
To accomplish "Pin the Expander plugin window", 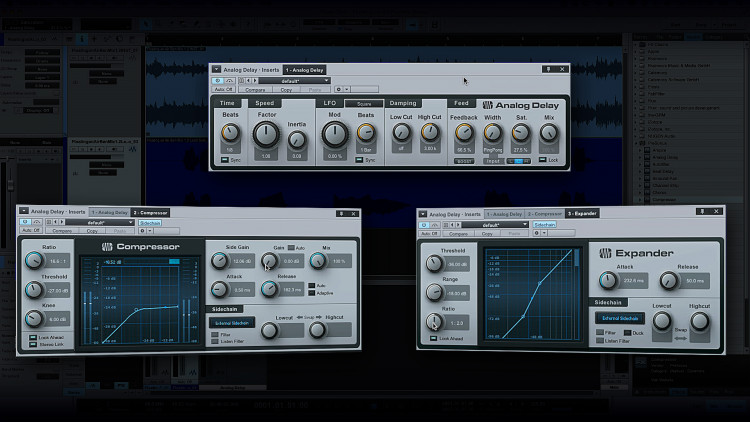I will coord(702,211).
